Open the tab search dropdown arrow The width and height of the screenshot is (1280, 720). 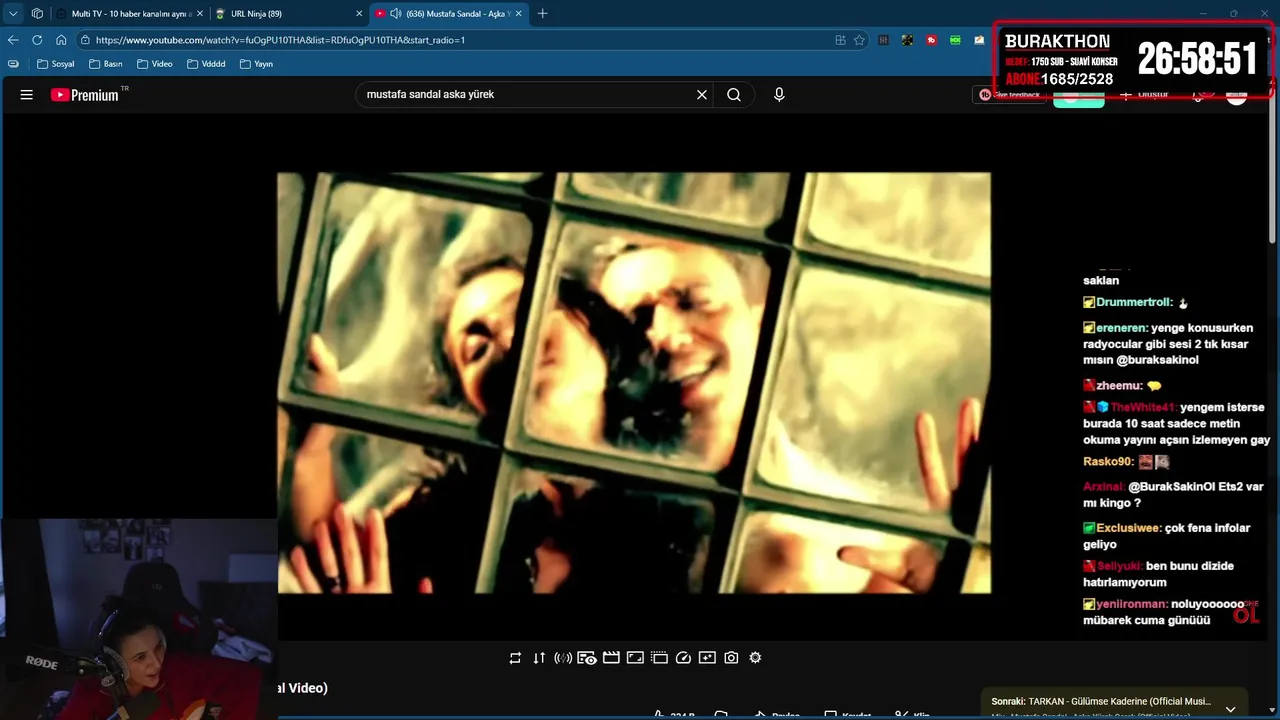pos(13,13)
